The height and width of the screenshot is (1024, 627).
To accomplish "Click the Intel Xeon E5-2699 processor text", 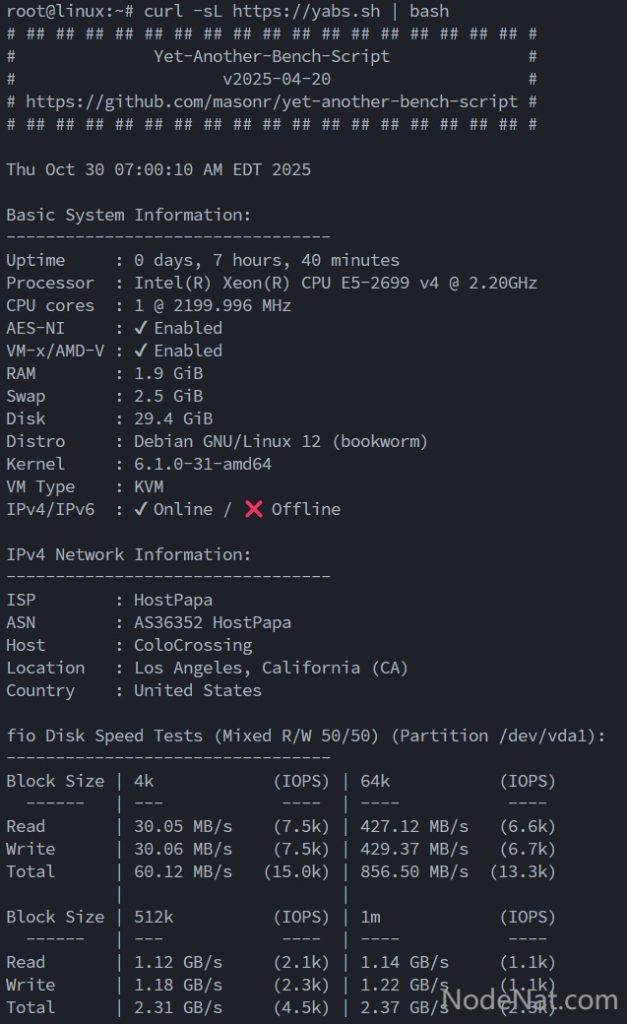I will point(336,283).
